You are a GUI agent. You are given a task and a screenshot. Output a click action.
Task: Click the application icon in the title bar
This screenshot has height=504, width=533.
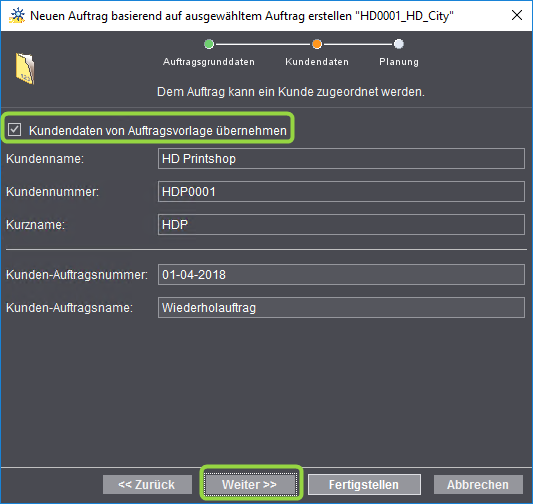click(17, 16)
